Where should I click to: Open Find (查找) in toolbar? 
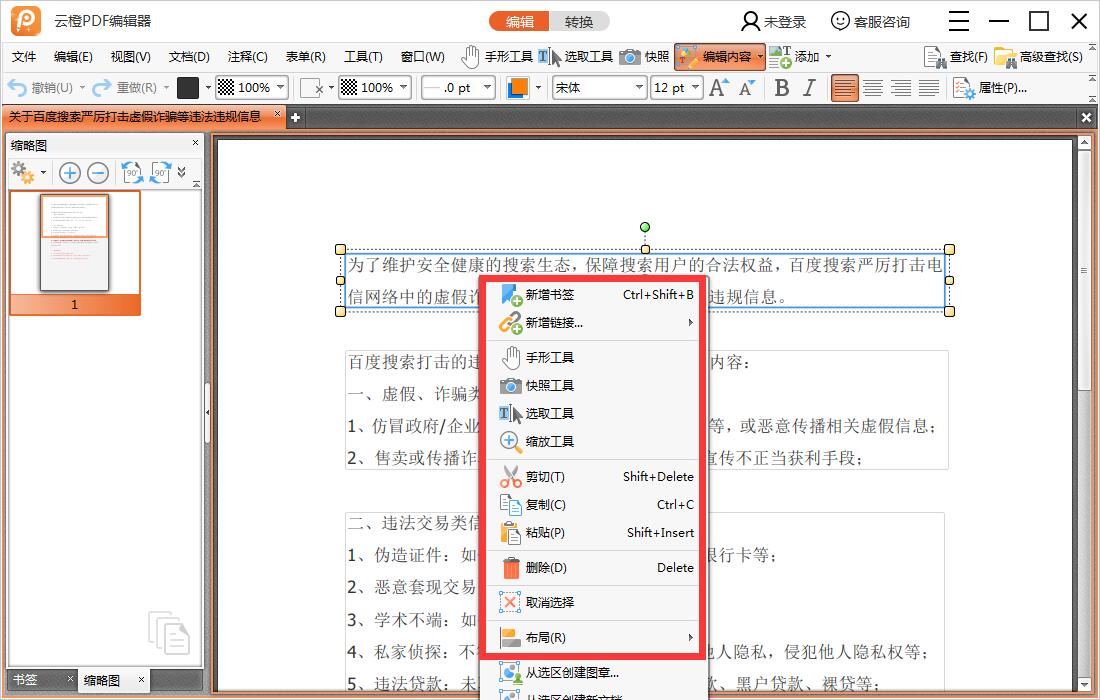(955, 57)
